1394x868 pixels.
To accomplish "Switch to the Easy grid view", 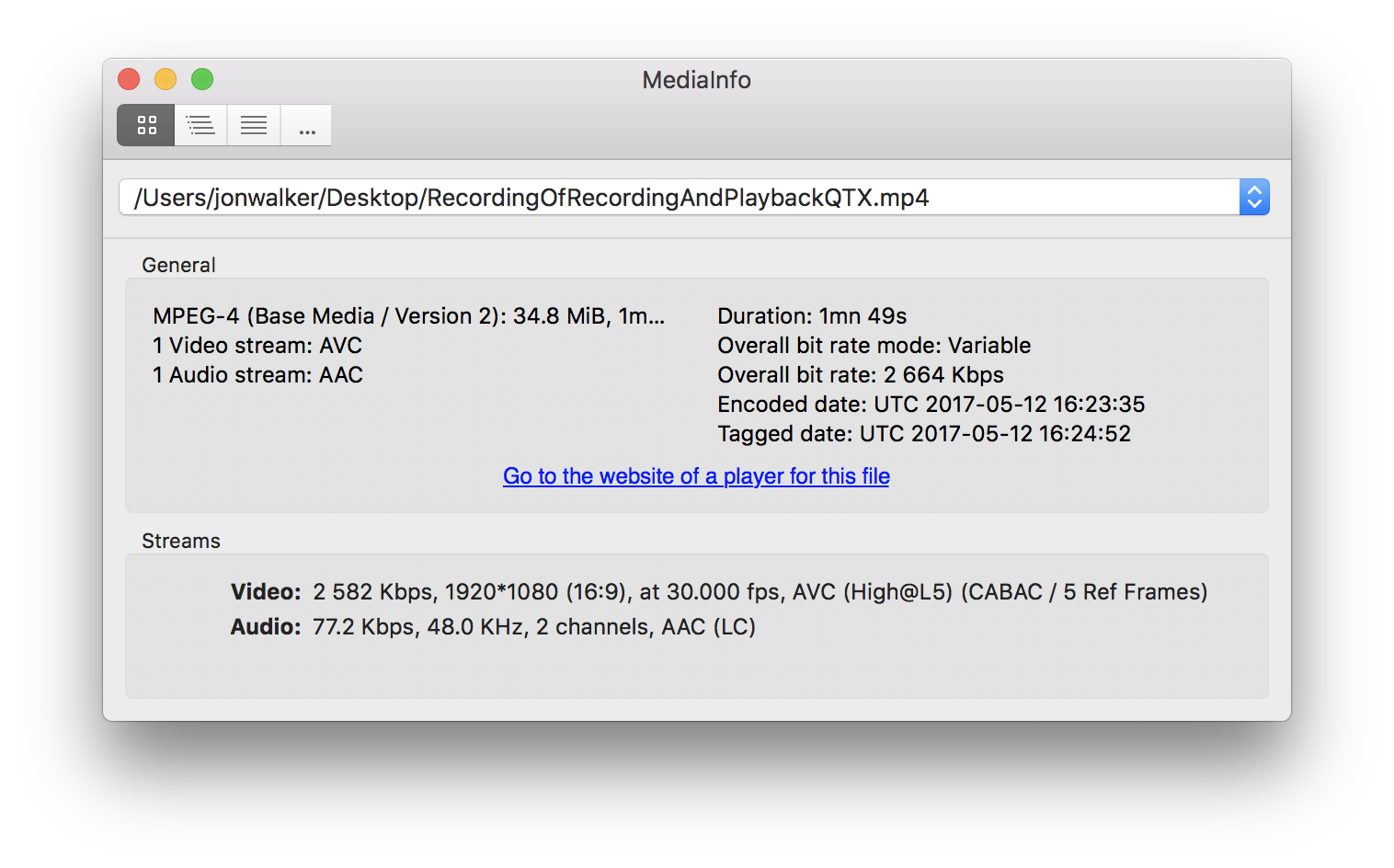I will coord(146,125).
